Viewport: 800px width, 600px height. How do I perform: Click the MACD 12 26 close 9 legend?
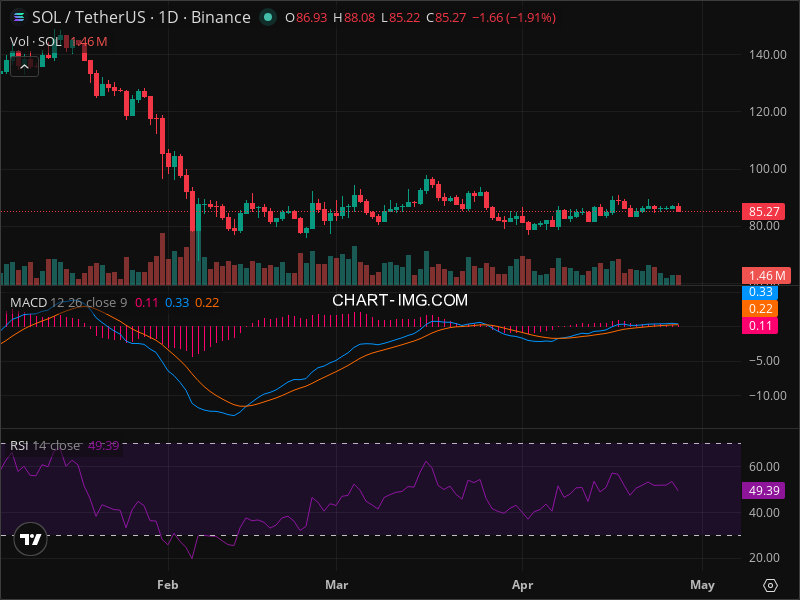(x=68, y=303)
